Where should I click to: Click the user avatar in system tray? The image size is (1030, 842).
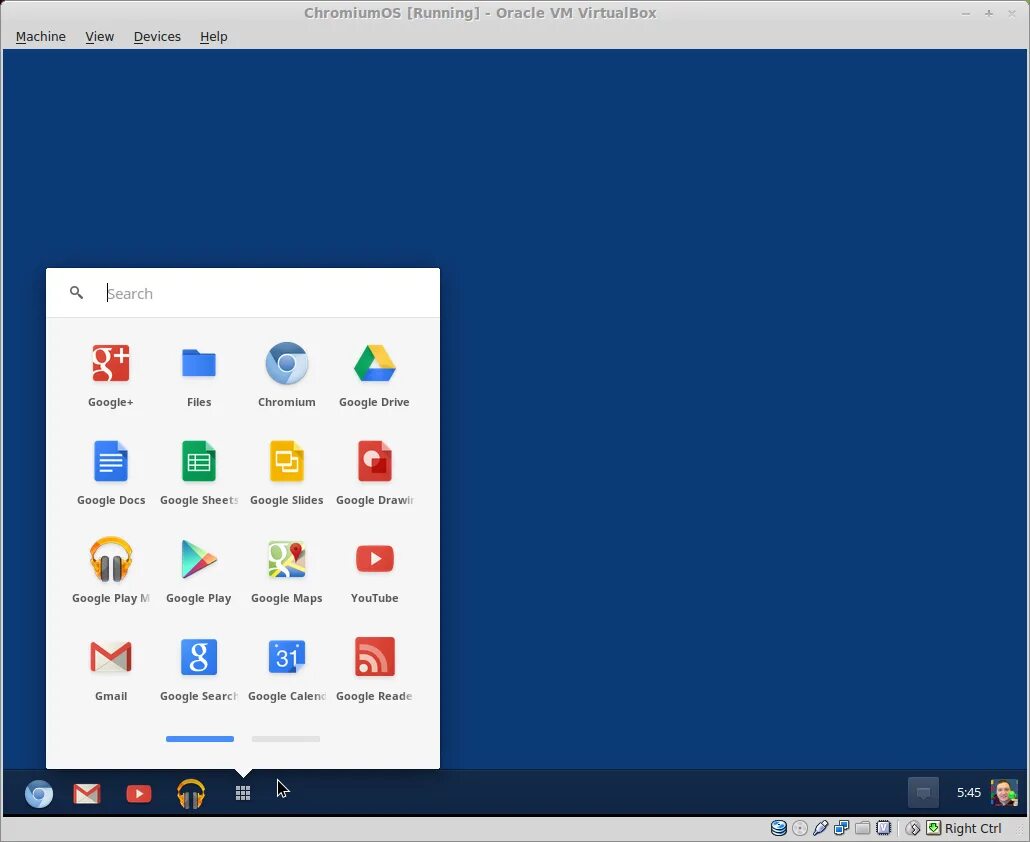[x=1004, y=793]
